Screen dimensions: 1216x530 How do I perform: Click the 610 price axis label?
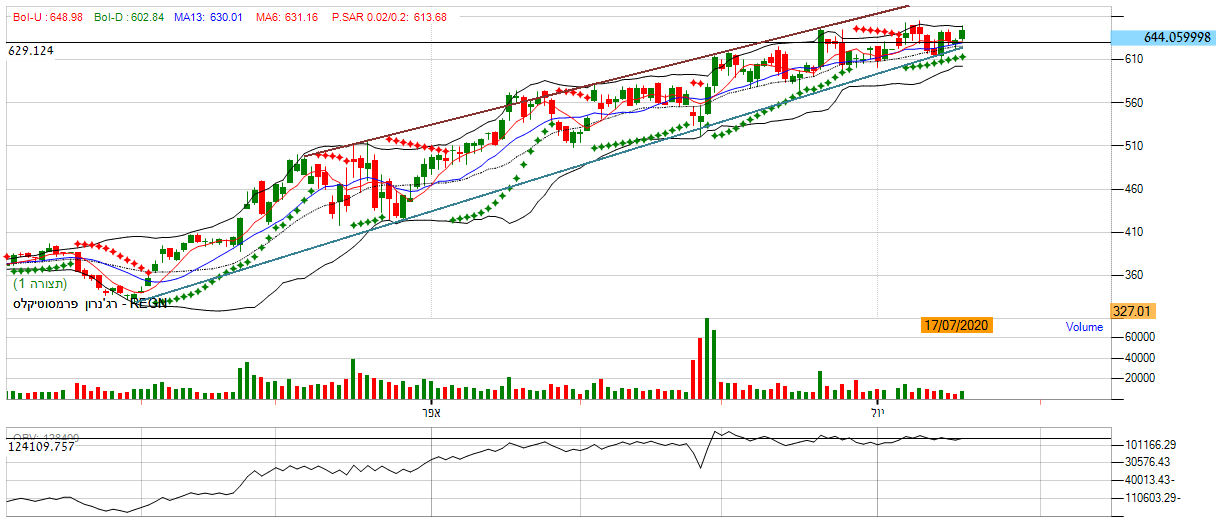point(1133,60)
